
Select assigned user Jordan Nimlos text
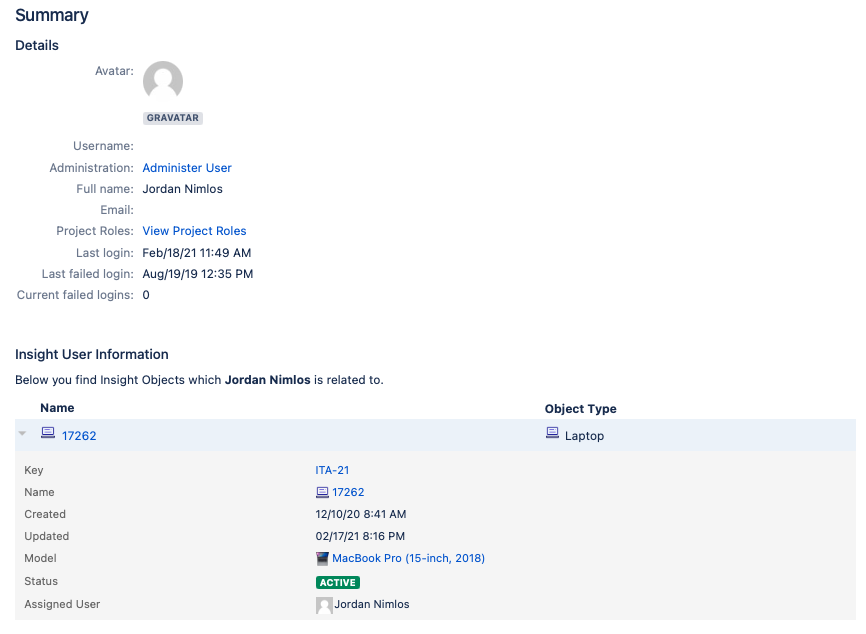pos(372,604)
